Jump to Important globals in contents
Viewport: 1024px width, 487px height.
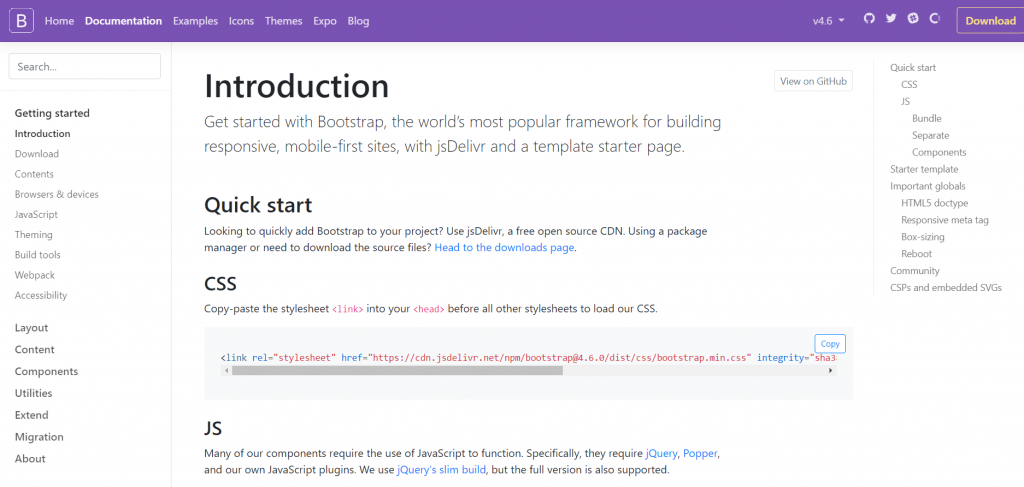tap(927, 187)
